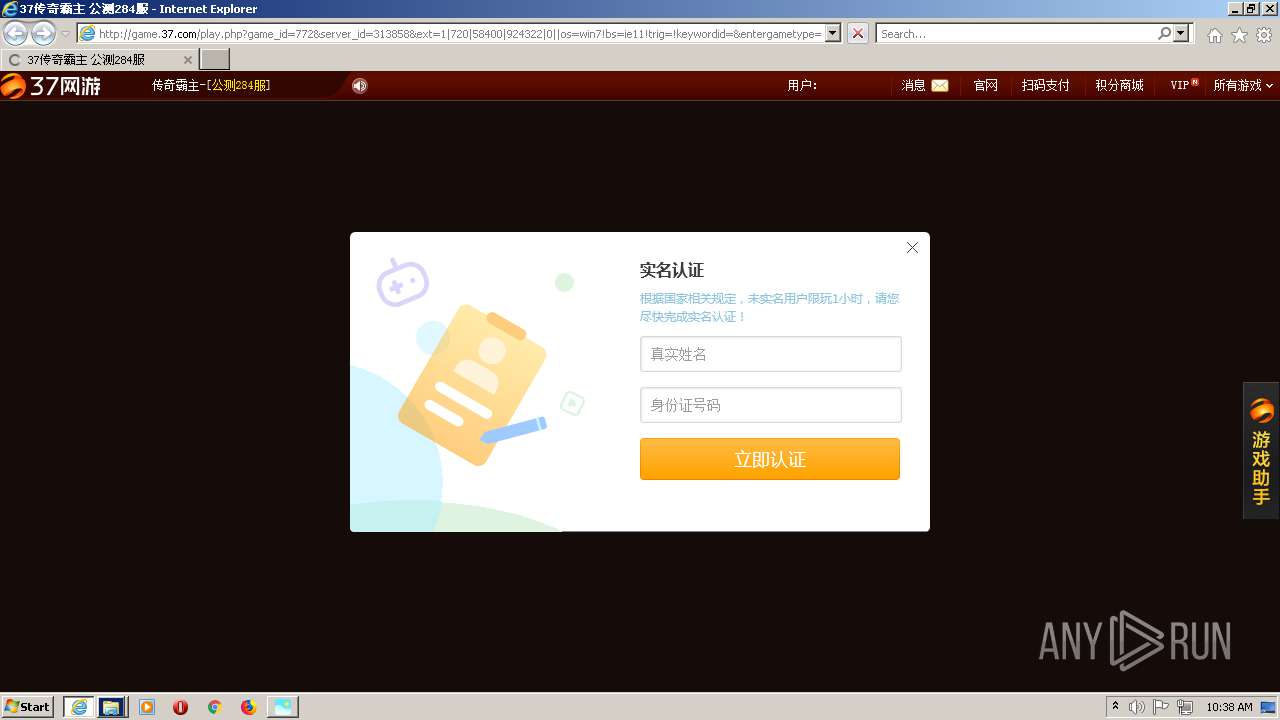Open Favorites star icon
This screenshot has height=720, width=1280.
(x=1239, y=35)
